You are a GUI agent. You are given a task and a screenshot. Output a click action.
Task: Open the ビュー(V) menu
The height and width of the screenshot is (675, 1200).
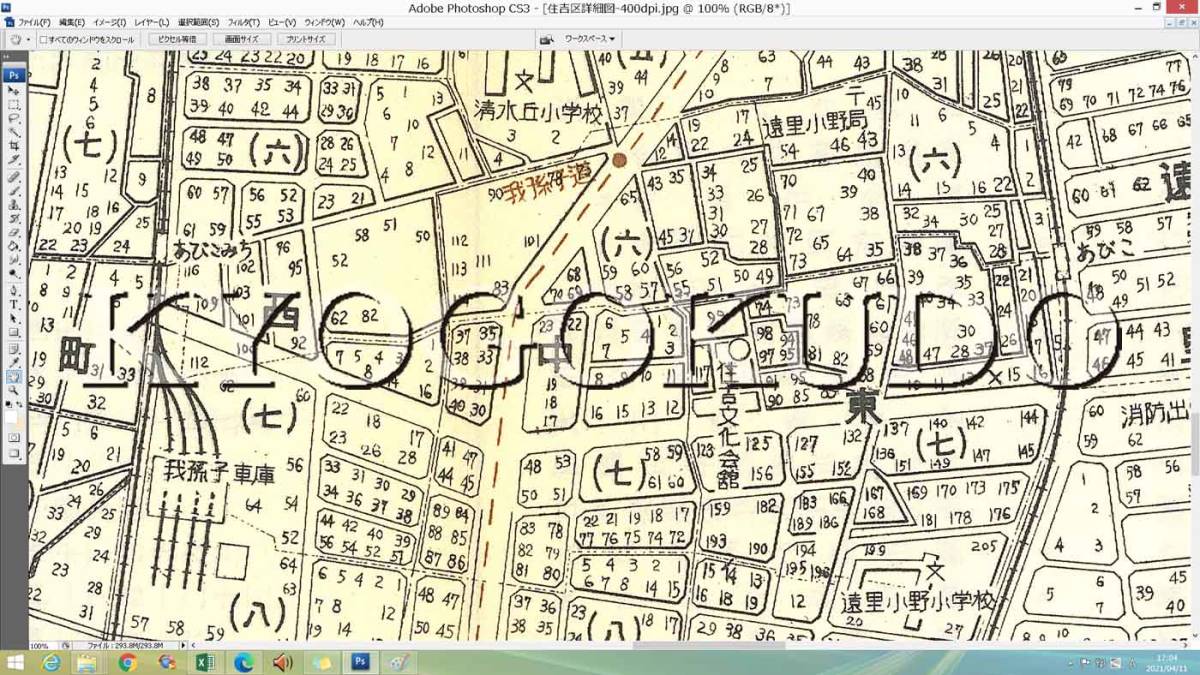[x=282, y=22]
